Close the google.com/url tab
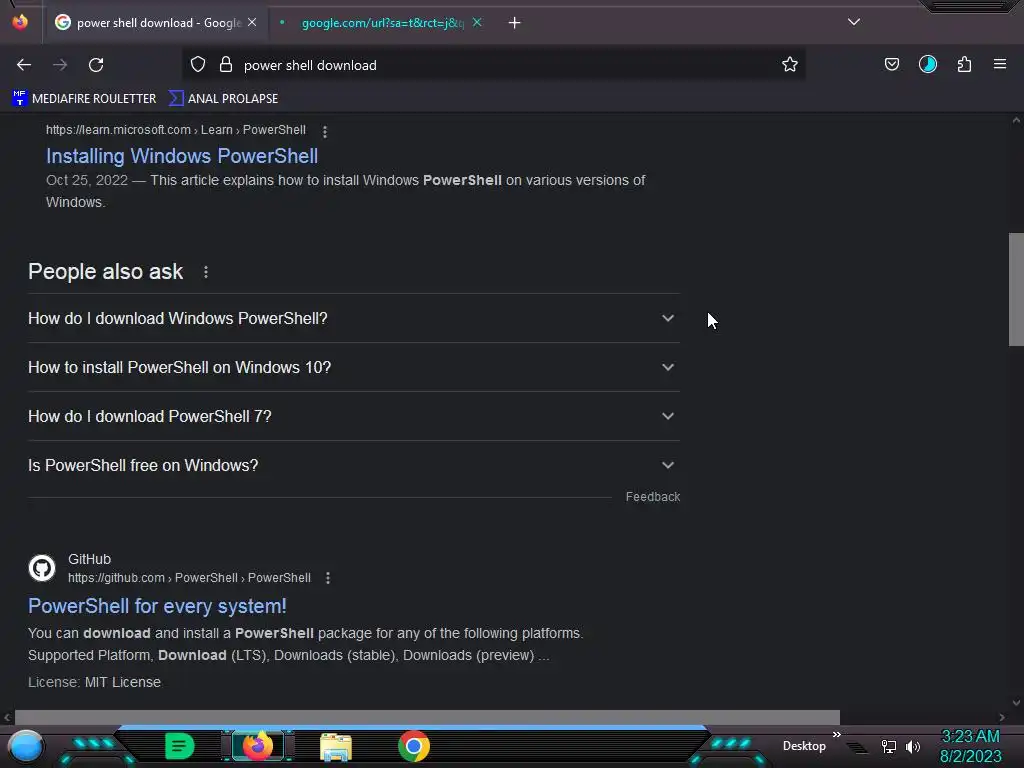1024x768 pixels. pos(477,23)
